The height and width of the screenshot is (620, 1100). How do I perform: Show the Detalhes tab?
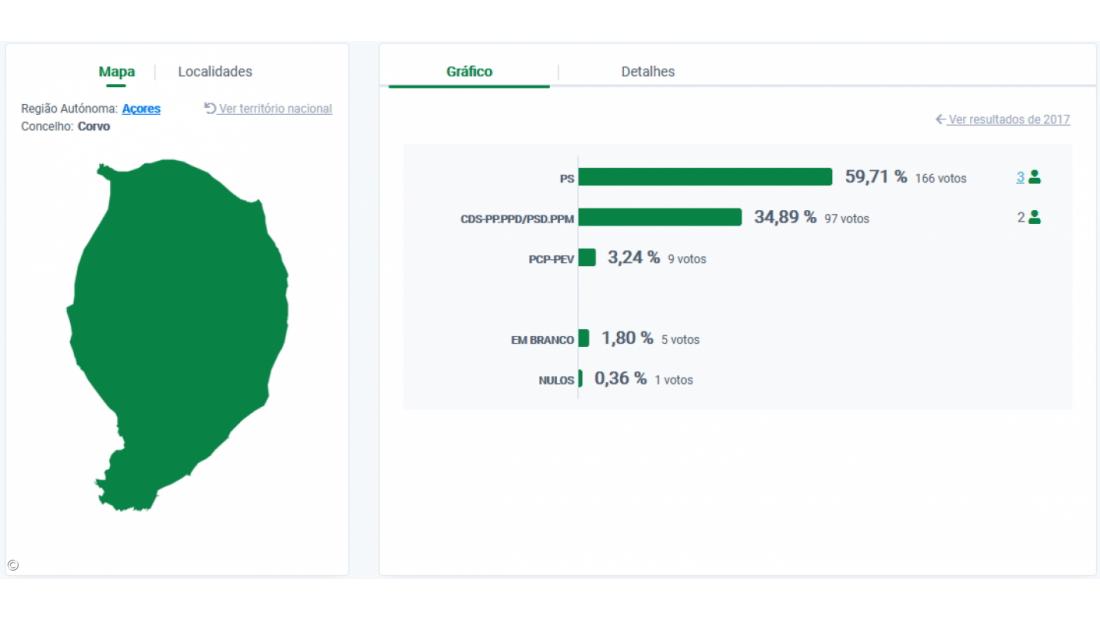[x=648, y=72]
